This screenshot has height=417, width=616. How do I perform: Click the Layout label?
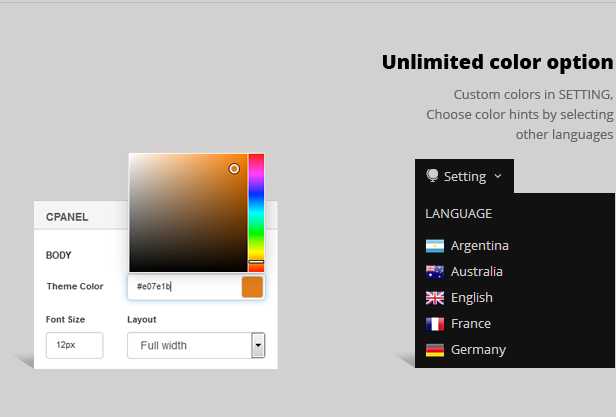[x=142, y=320]
